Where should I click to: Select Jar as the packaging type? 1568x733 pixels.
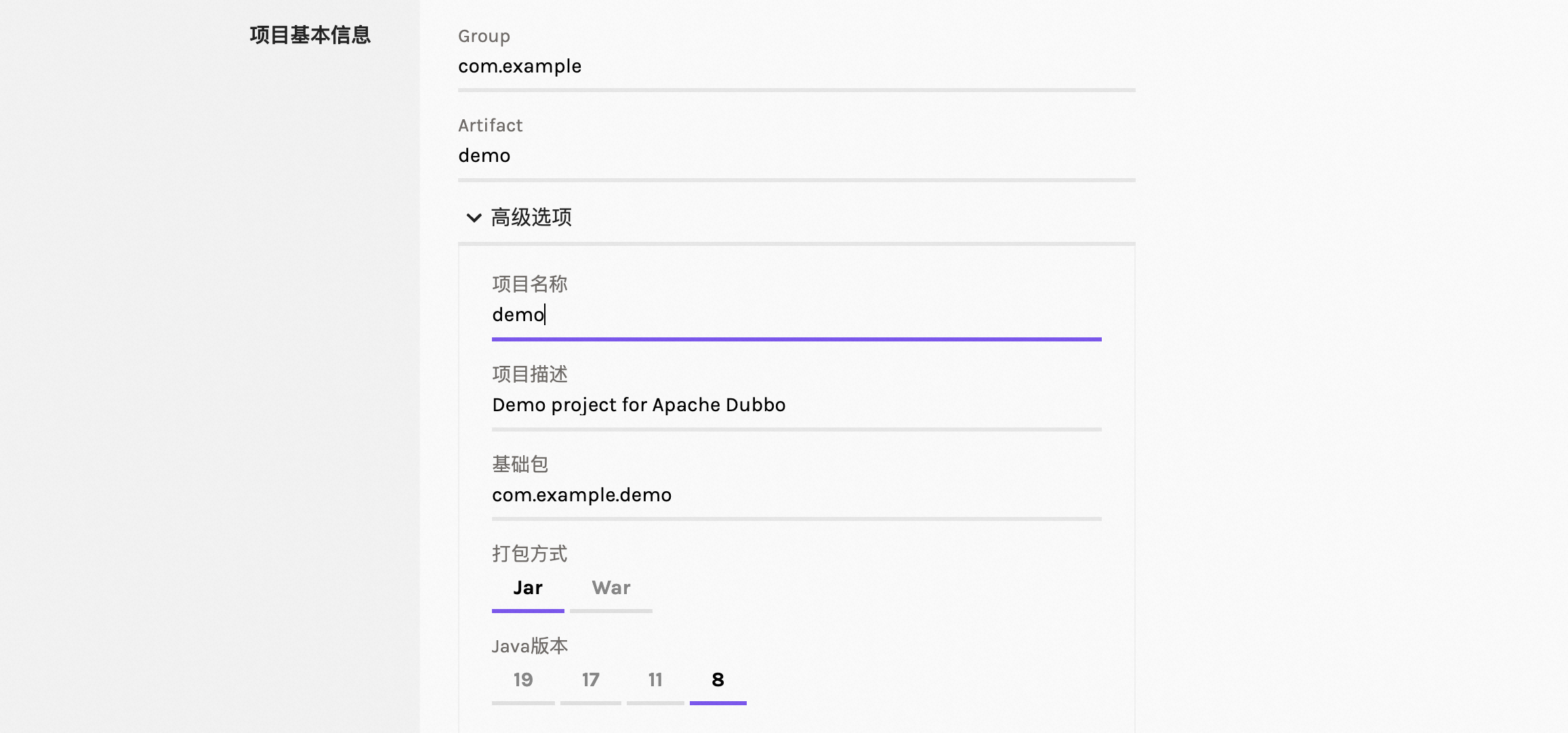click(528, 588)
